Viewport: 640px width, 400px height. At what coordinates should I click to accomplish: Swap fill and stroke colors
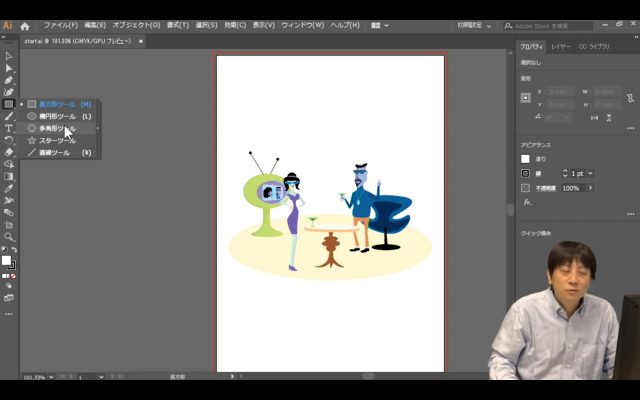[14, 249]
